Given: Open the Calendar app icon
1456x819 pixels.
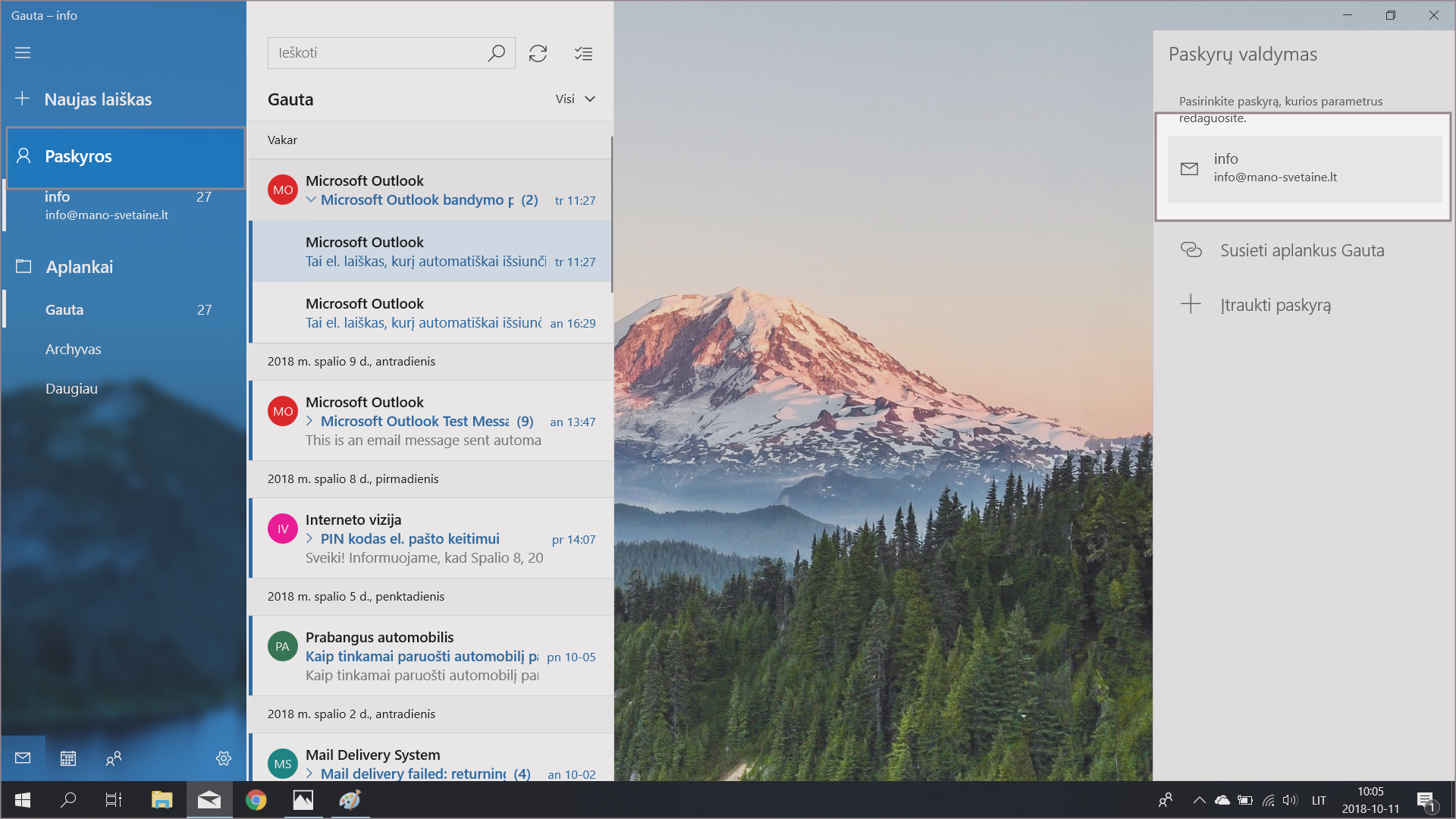Looking at the screenshot, I should [x=68, y=758].
